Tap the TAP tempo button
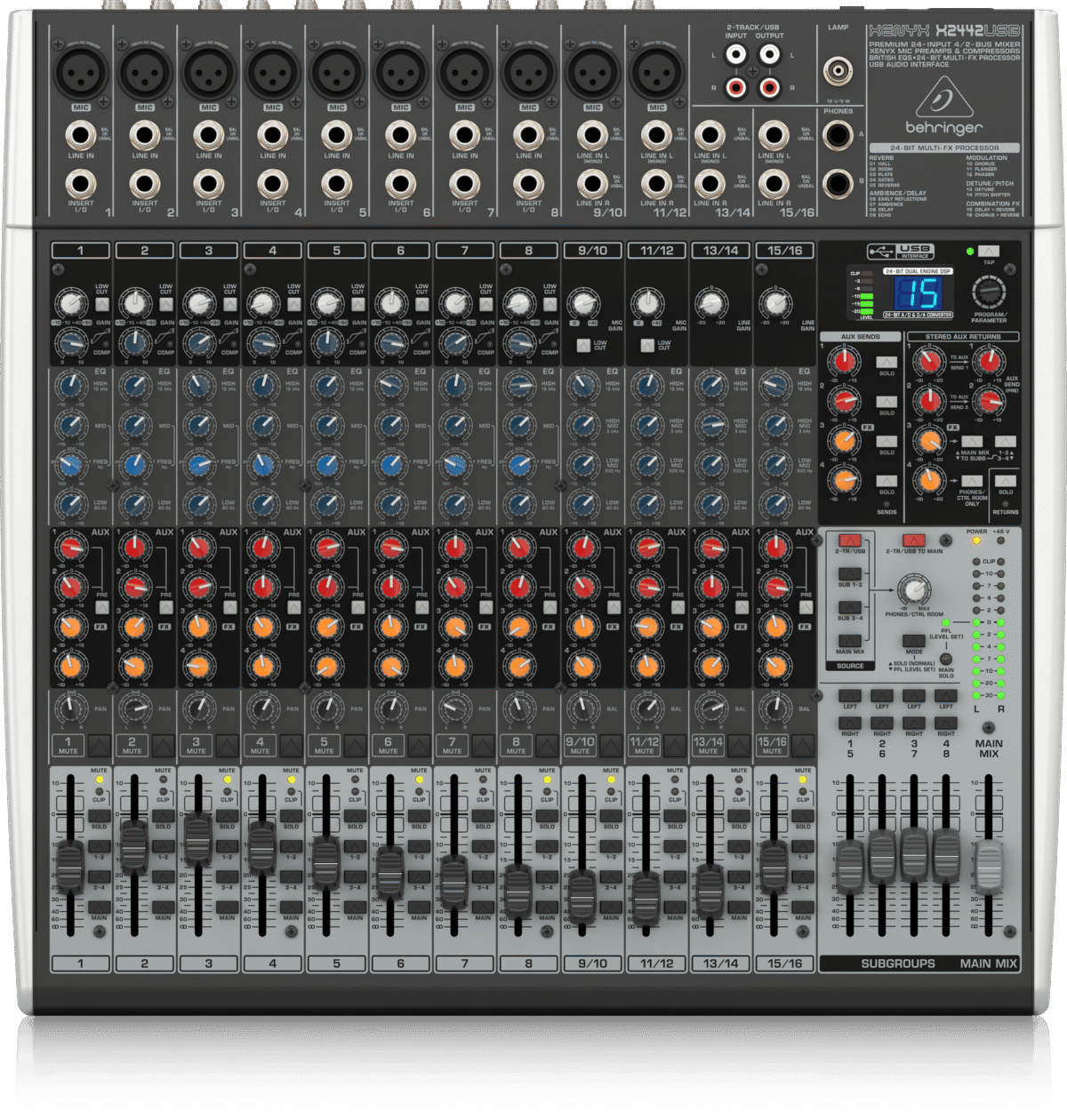Screen dimensions: 1067x1120 pos(989,252)
